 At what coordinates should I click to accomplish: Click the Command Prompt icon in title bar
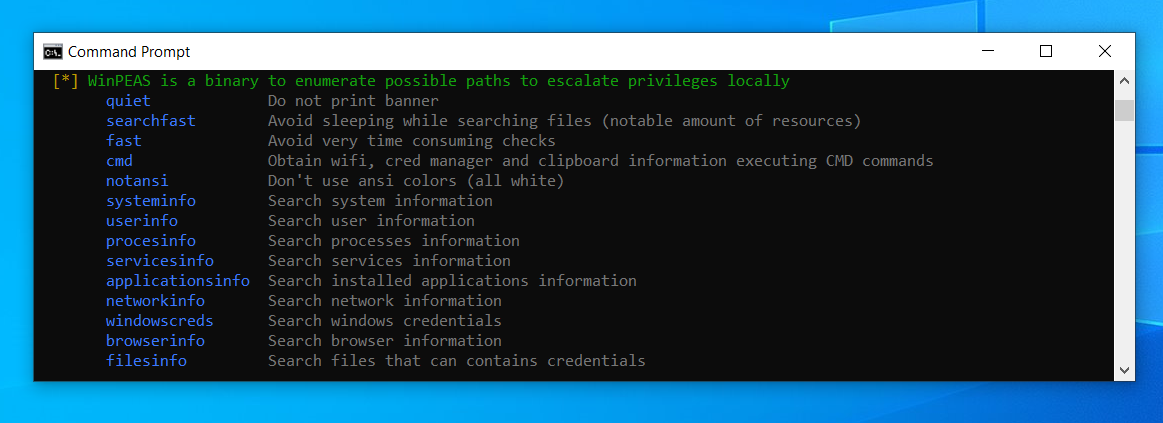(53, 51)
